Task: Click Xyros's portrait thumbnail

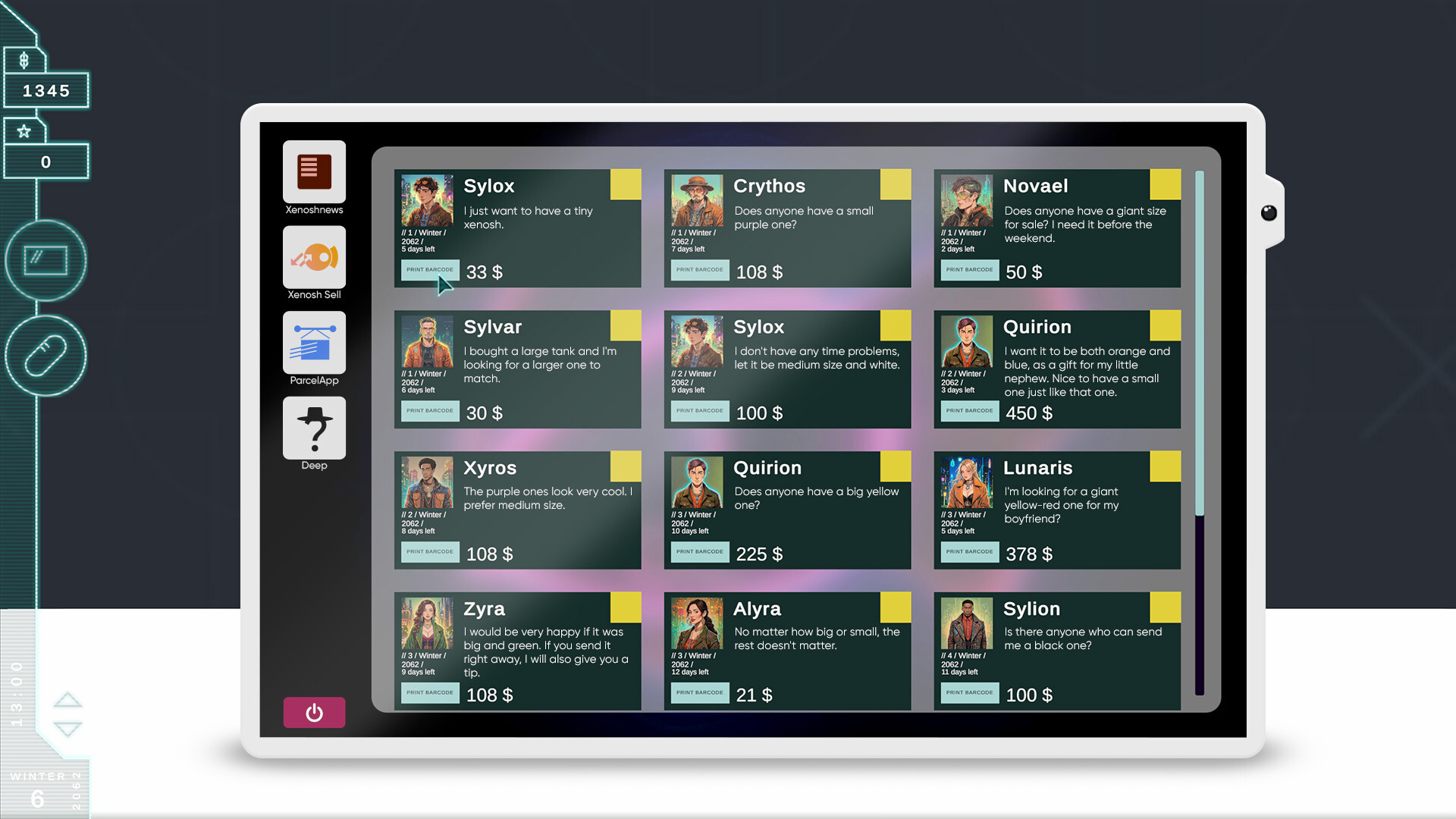Action: 426,481
